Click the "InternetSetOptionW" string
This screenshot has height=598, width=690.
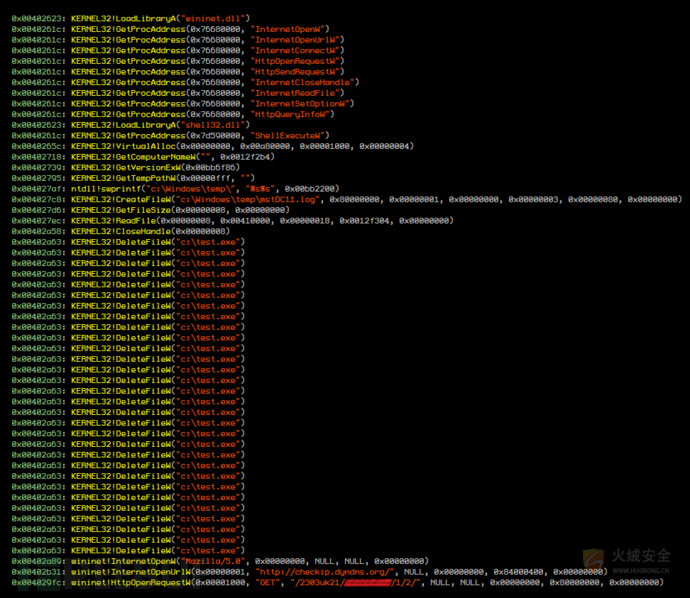pyautogui.click(x=302, y=104)
